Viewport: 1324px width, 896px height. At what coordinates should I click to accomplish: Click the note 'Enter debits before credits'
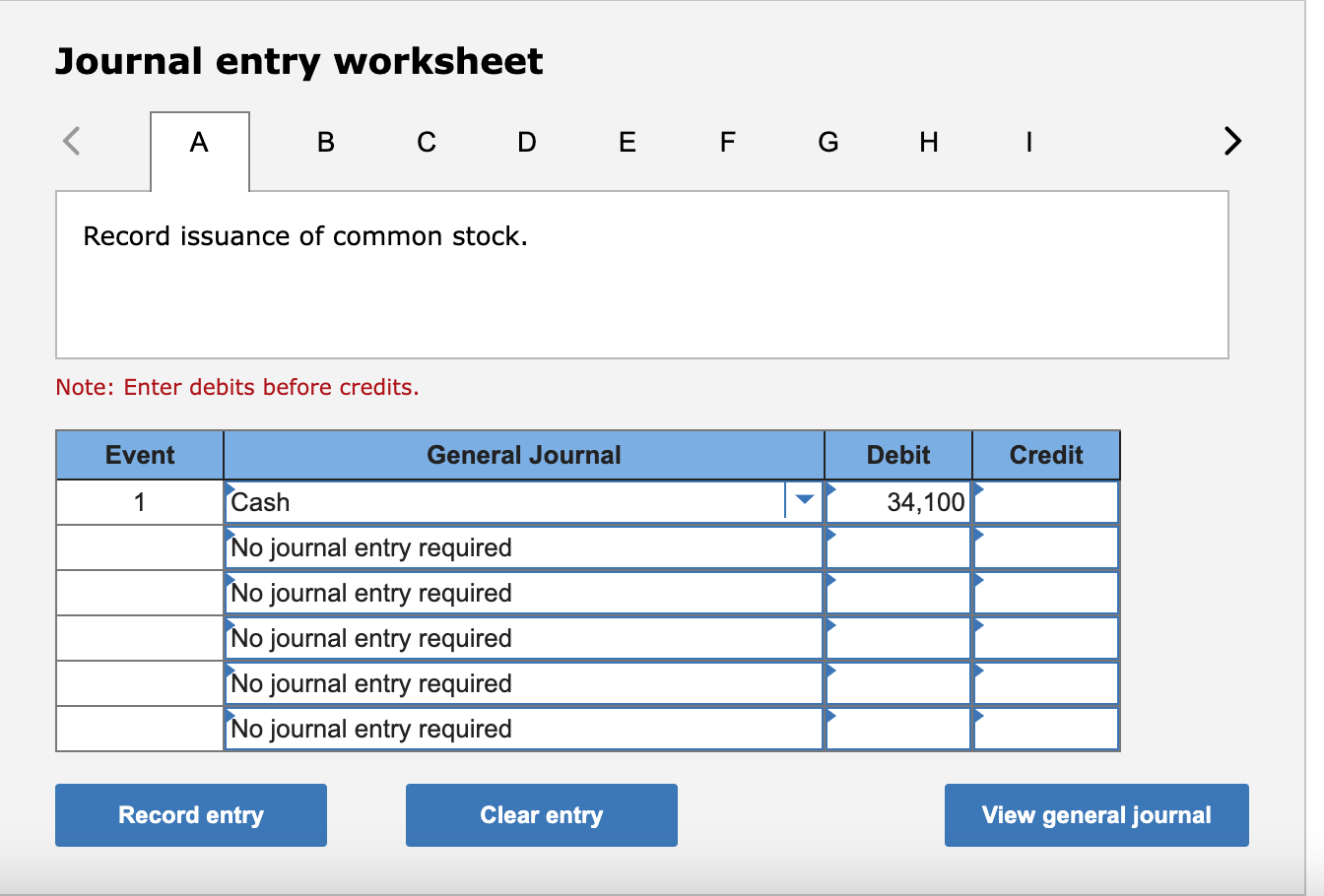coord(237,387)
